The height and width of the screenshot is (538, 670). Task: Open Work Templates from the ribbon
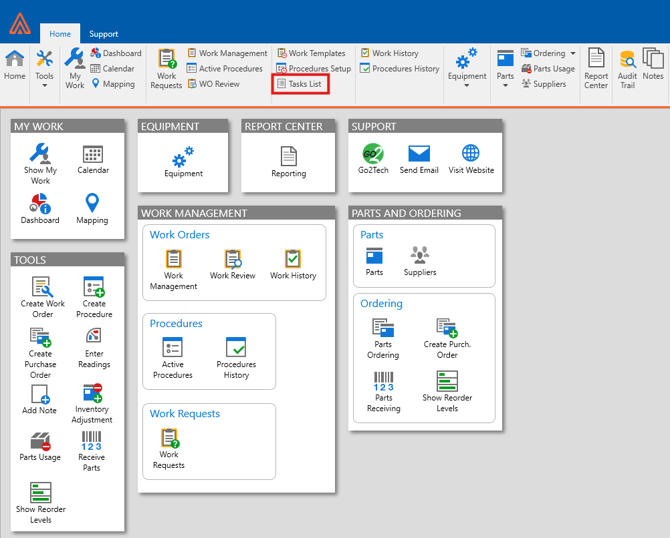point(311,54)
